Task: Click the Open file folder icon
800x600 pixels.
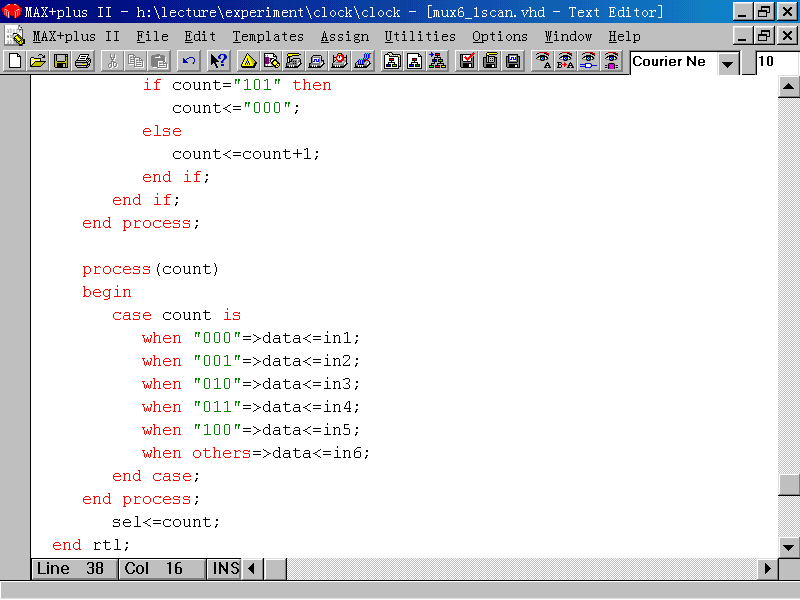Action: click(38, 62)
